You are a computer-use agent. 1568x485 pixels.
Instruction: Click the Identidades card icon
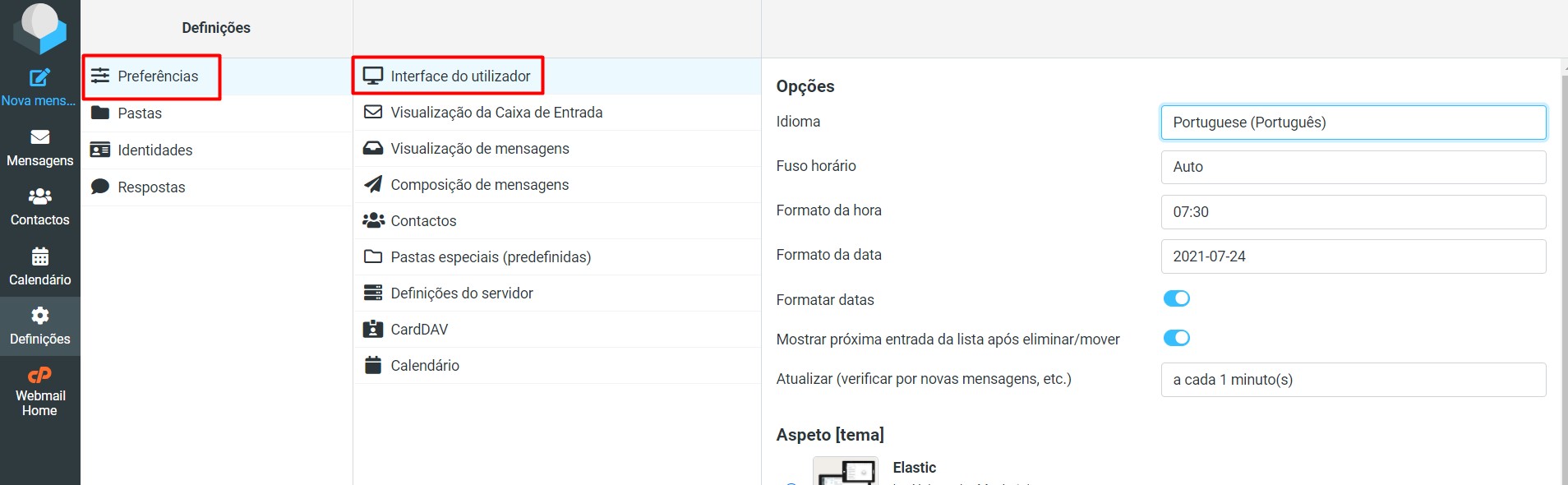click(x=100, y=150)
